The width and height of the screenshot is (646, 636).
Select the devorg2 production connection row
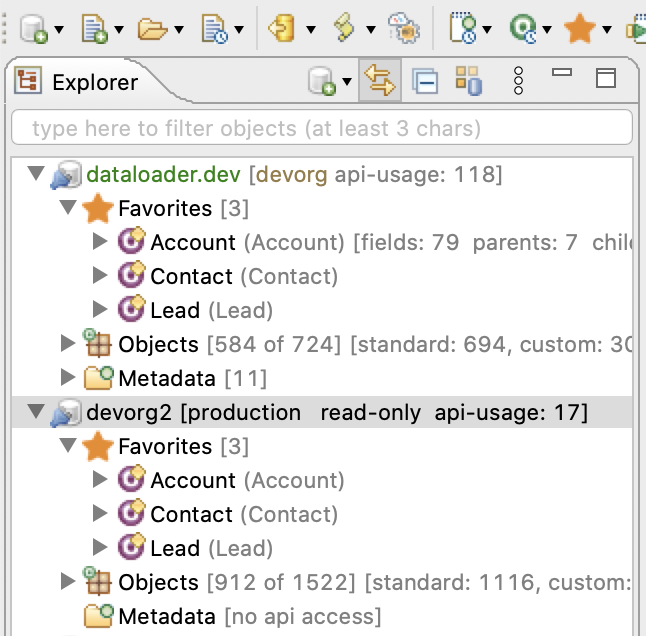coord(322,412)
